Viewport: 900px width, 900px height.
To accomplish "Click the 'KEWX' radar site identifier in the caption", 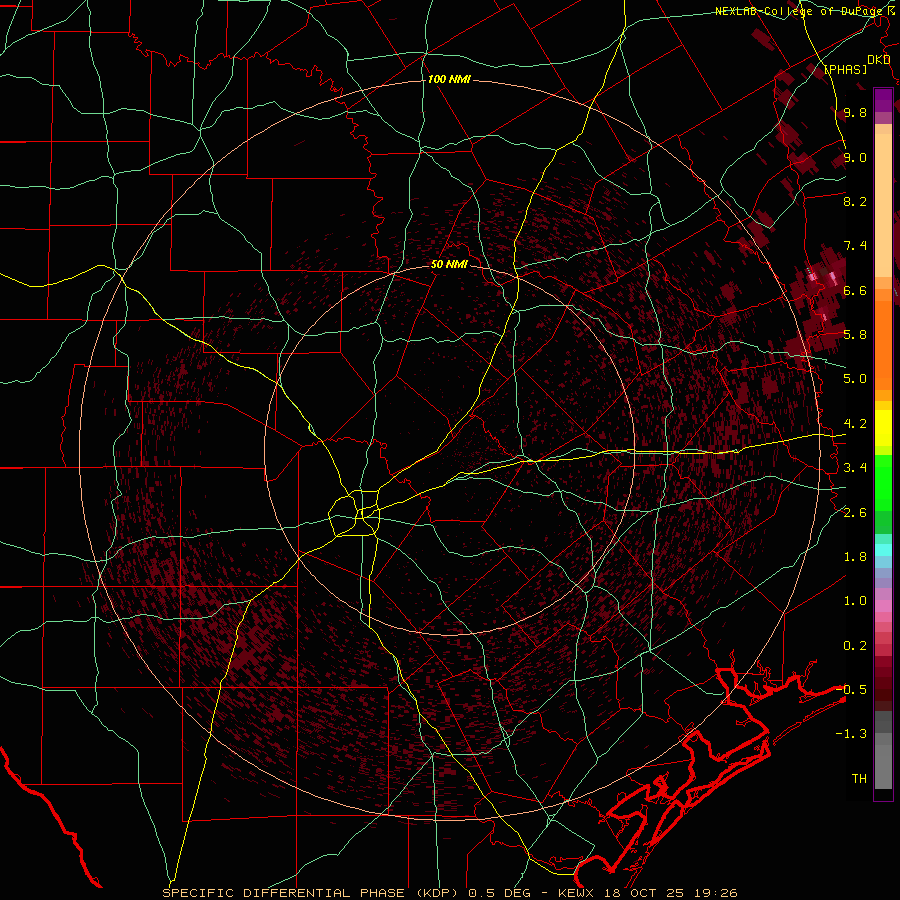I will (x=578, y=893).
